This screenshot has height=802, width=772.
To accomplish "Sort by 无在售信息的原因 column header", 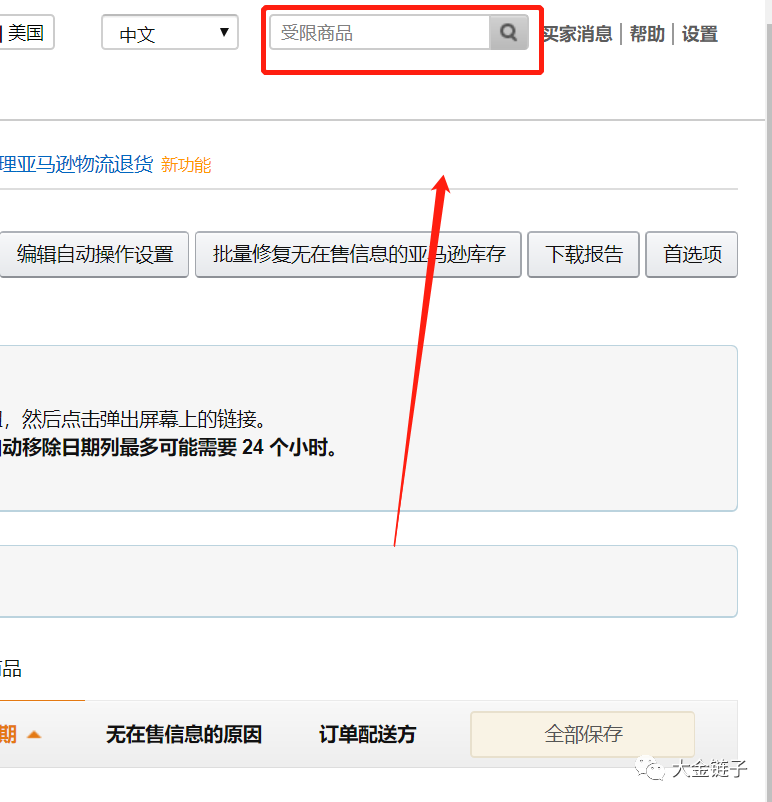I will click(184, 734).
